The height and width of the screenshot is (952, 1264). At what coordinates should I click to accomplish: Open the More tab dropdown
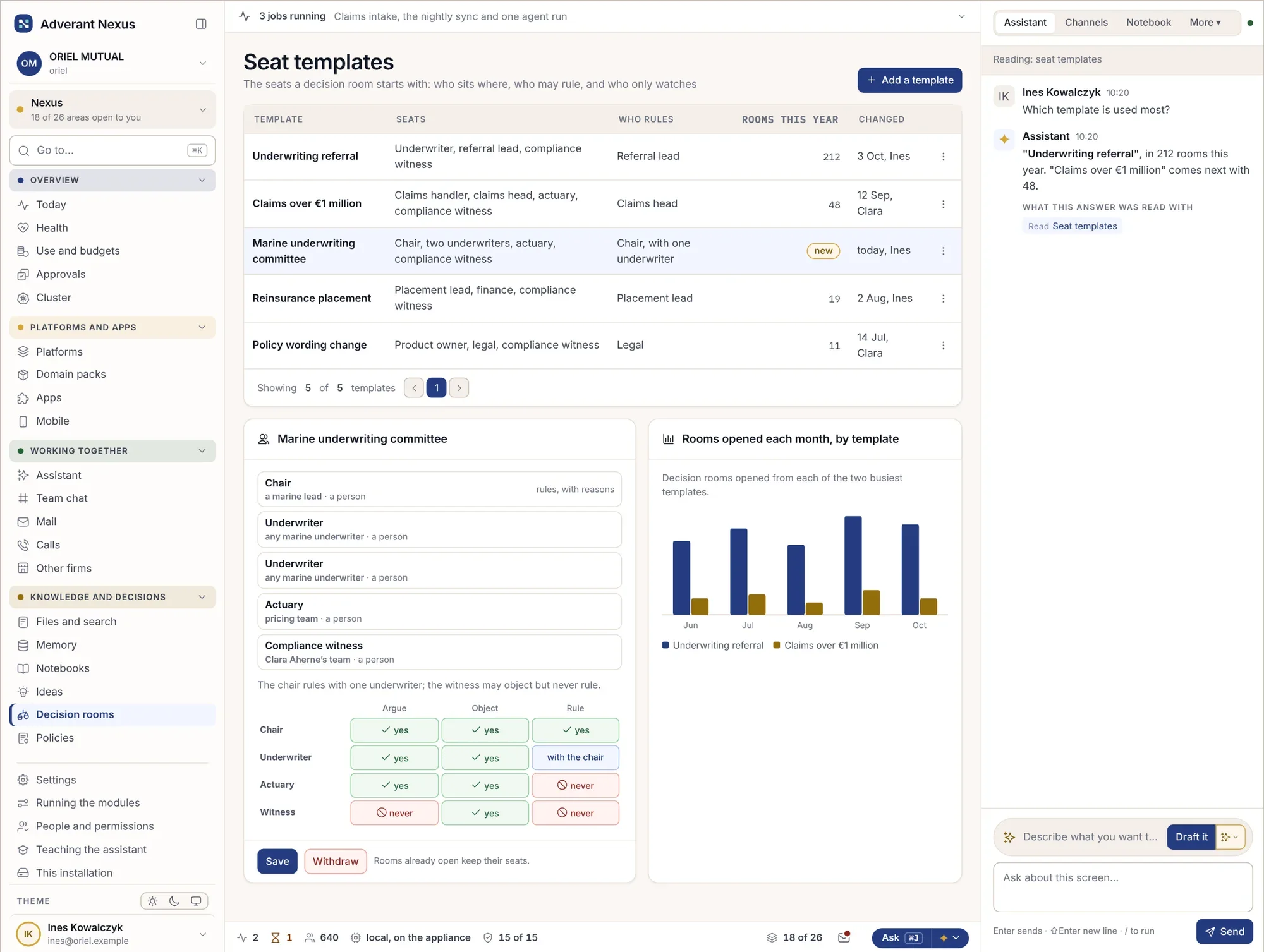[1205, 23]
